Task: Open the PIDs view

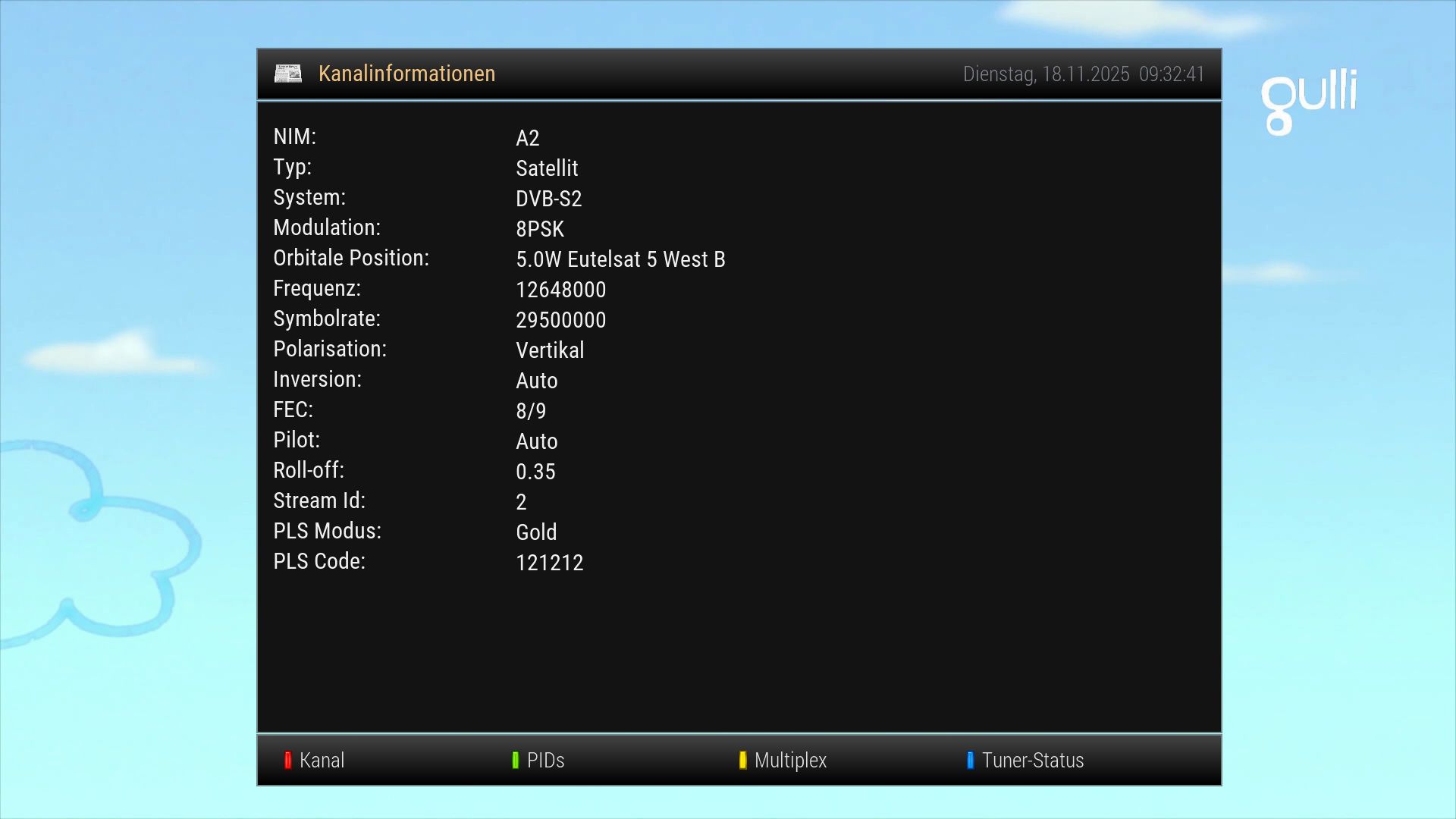Action: pos(538,760)
